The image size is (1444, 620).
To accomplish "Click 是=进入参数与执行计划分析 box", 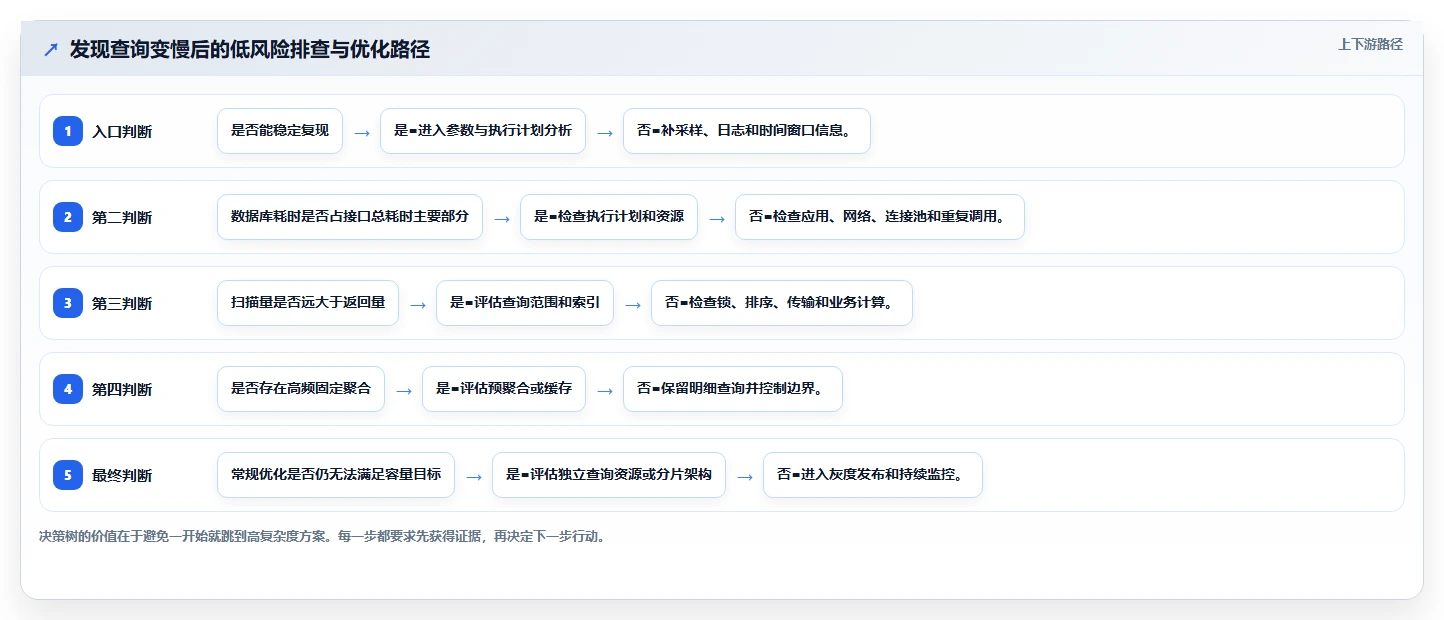I will coord(483,131).
